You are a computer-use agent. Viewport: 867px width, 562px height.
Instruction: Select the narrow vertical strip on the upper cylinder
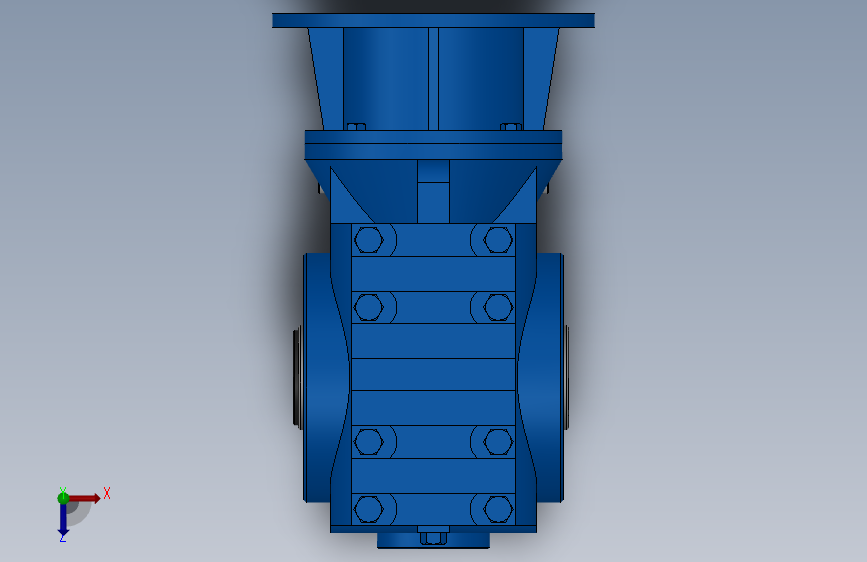[434, 79]
